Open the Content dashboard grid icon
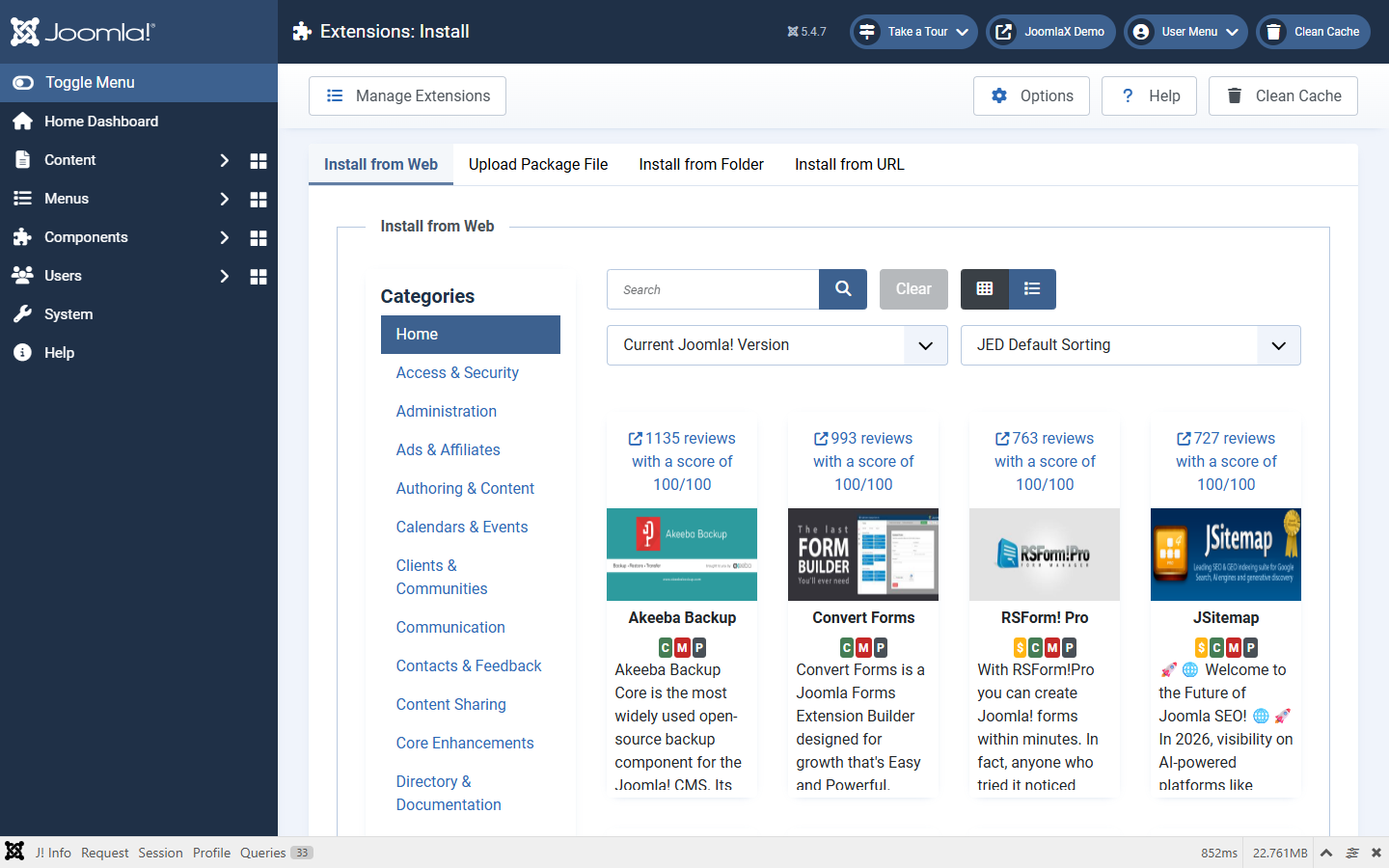Screen dimensions: 1389x868 (x=259, y=161)
